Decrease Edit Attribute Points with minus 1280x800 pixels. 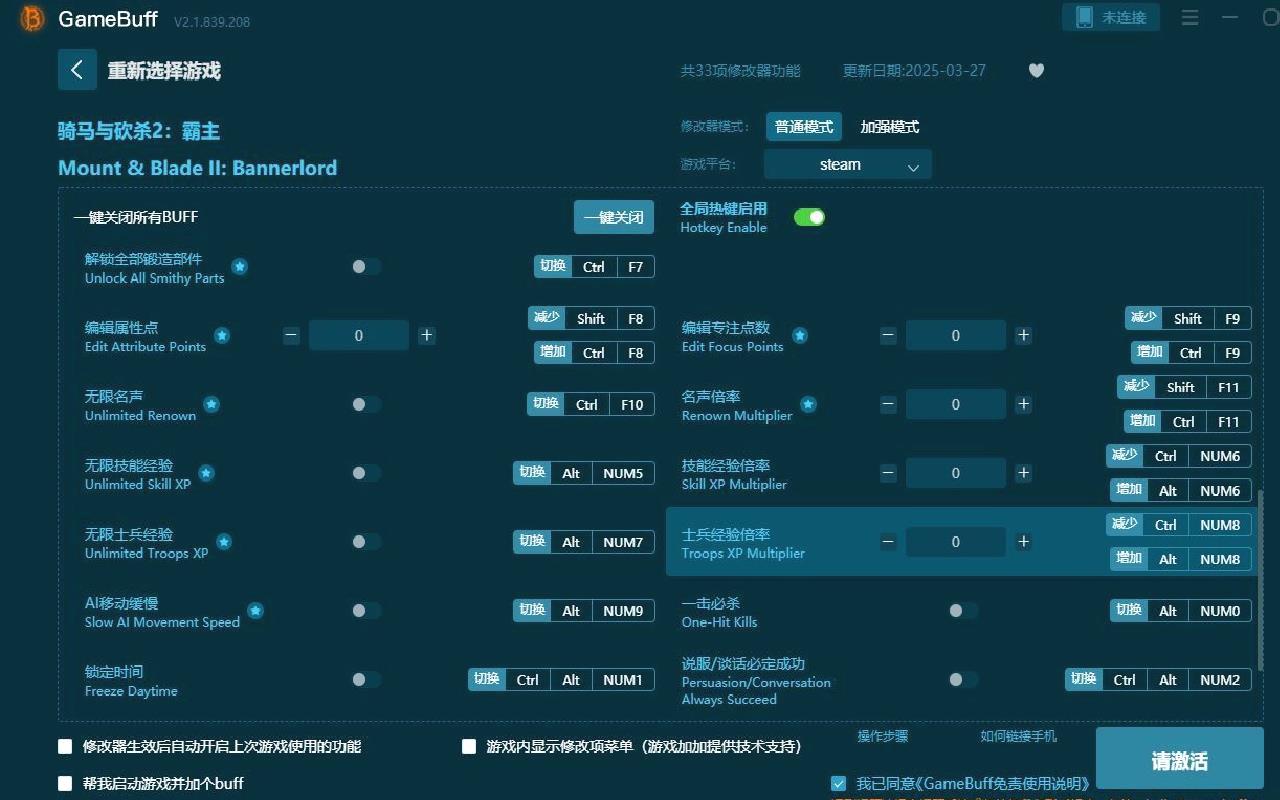coord(291,336)
